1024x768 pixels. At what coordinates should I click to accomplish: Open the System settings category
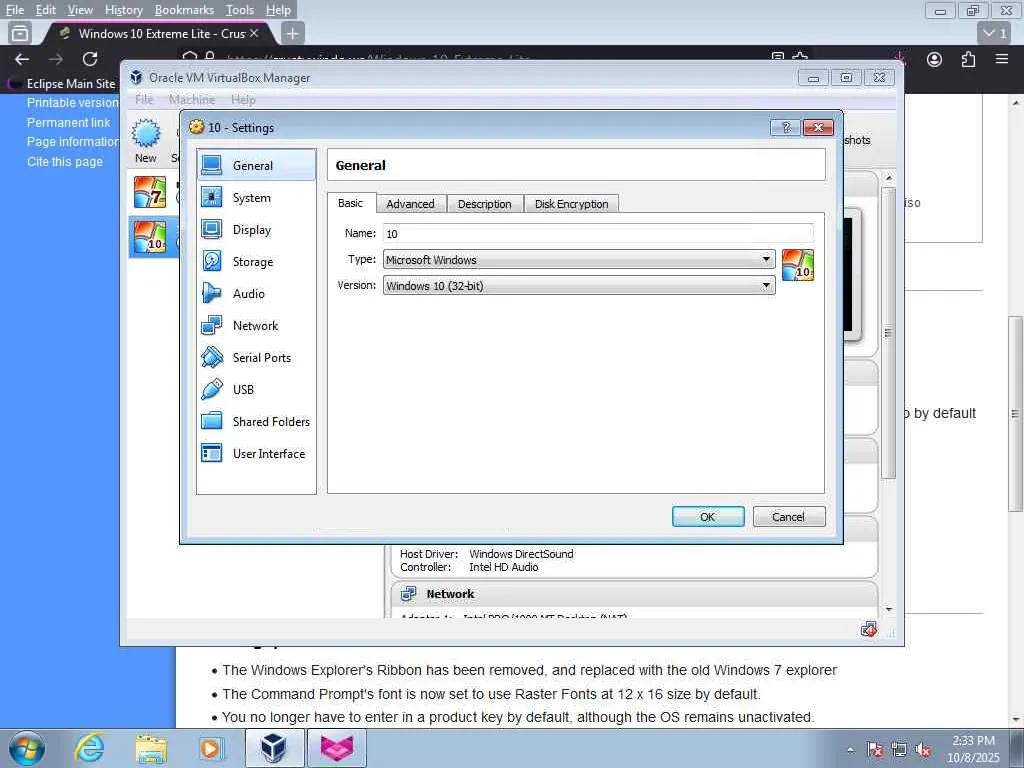pos(256,197)
